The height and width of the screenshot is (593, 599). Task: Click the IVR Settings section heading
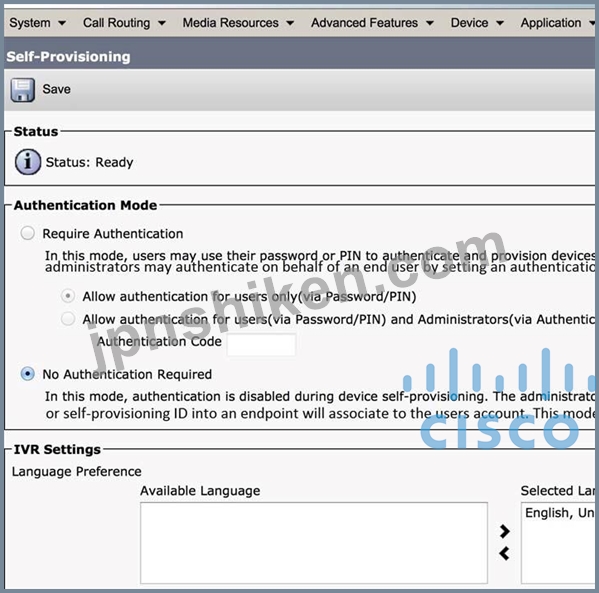(57, 449)
